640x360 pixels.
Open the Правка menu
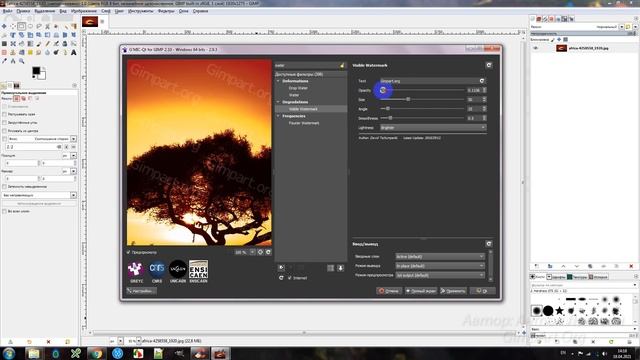[23, 11]
